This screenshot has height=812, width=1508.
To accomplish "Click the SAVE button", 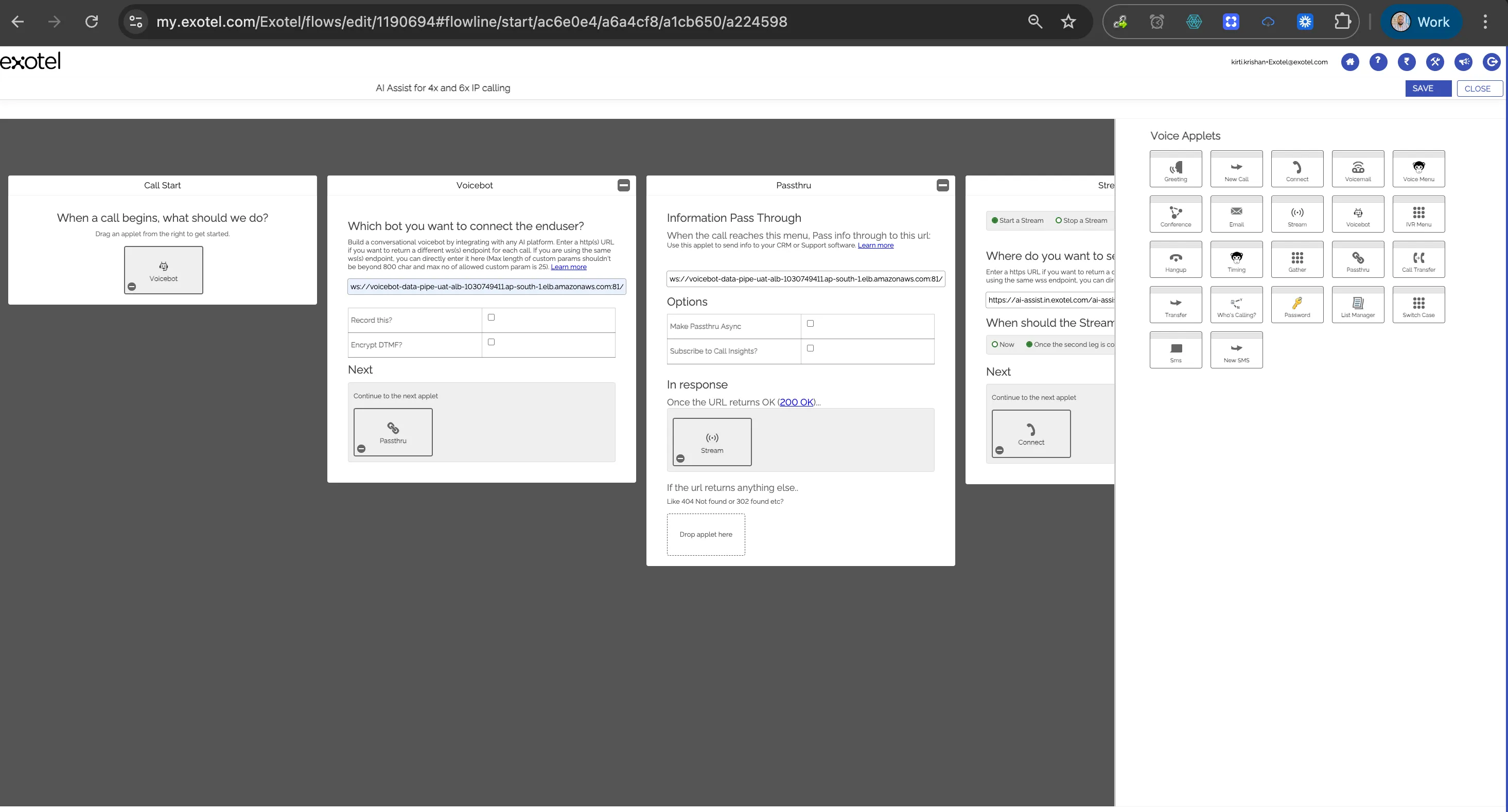I will [x=1428, y=89].
